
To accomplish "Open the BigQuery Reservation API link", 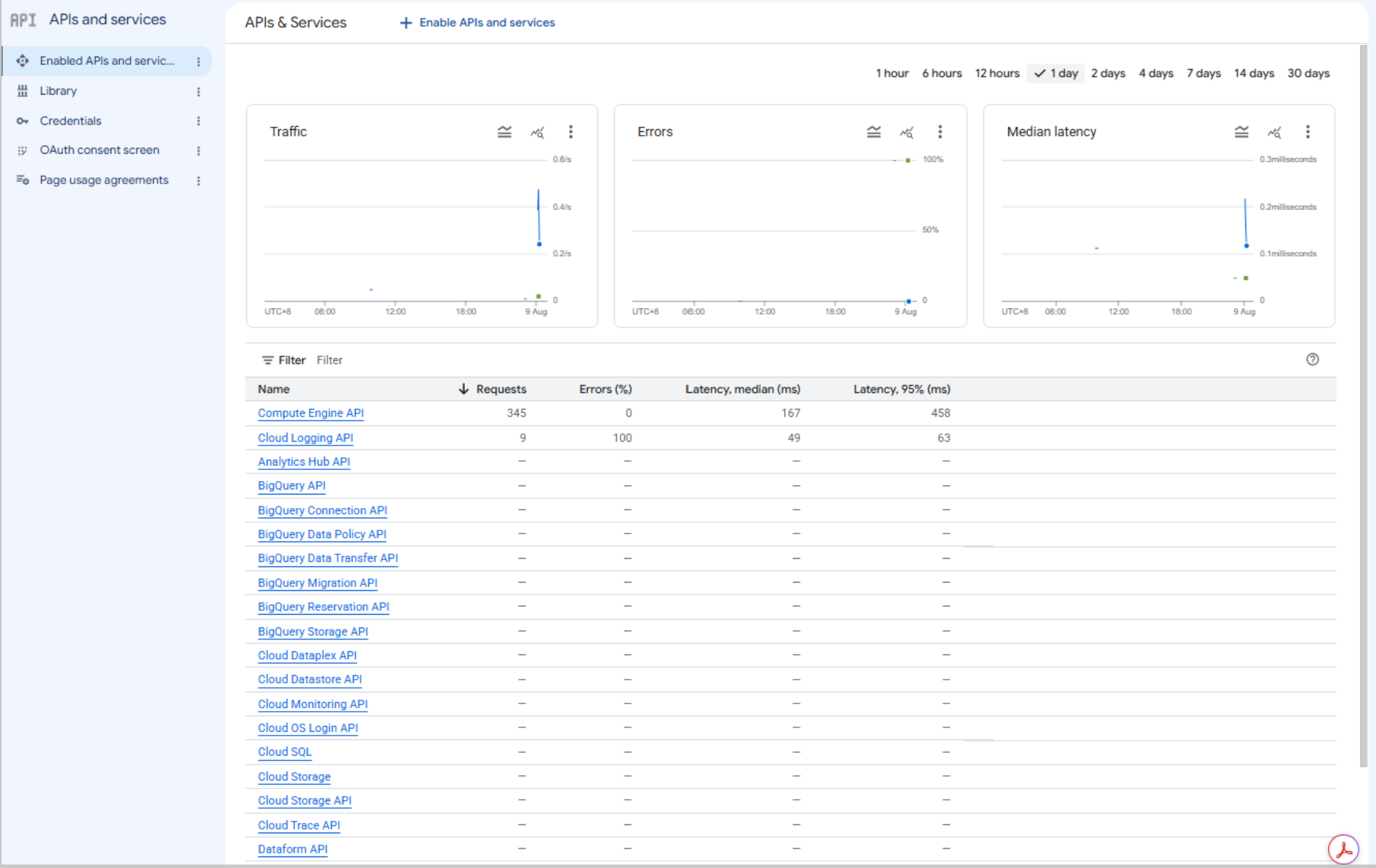I will click(323, 607).
